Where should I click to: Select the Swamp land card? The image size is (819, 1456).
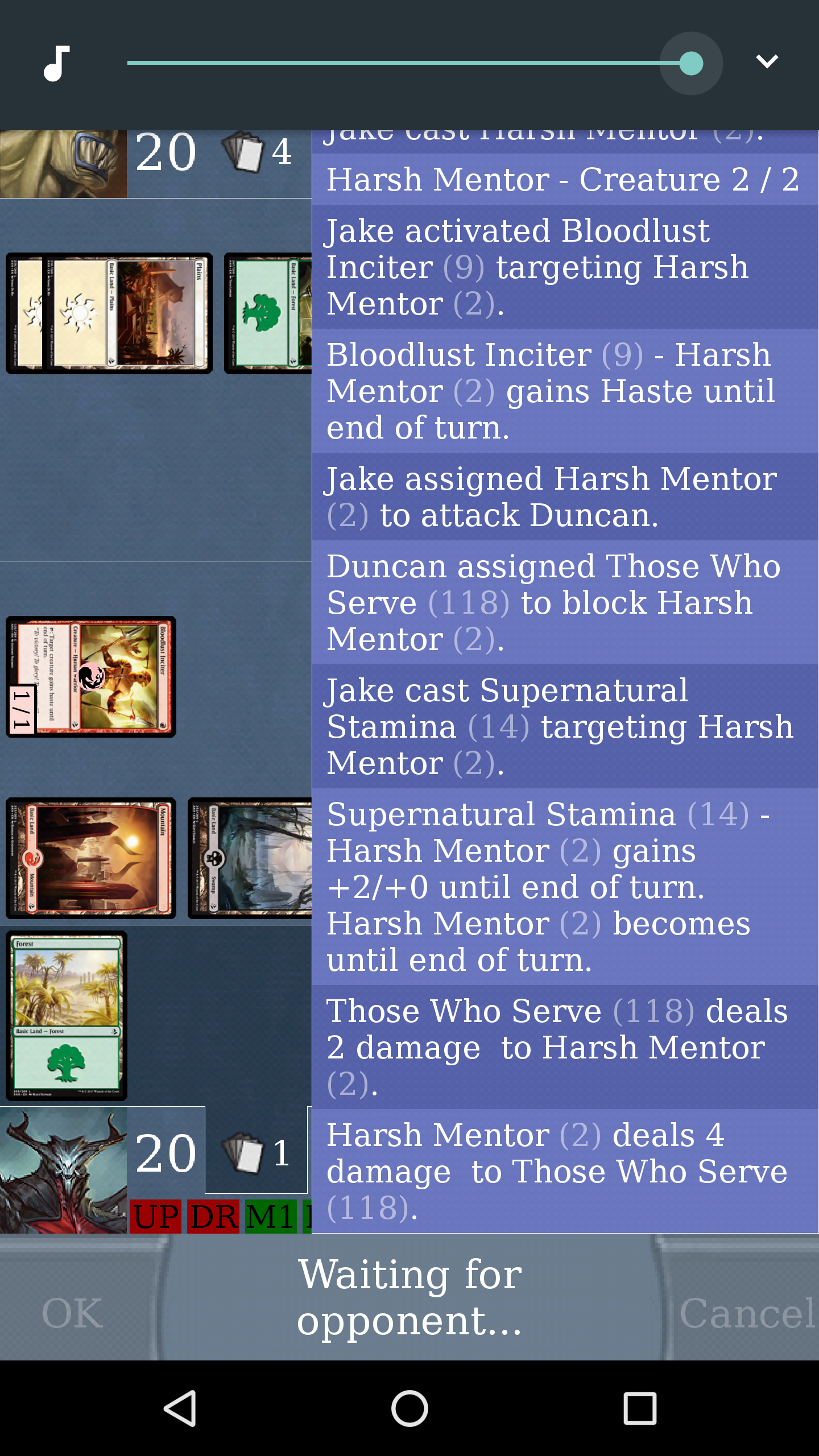pos(250,858)
